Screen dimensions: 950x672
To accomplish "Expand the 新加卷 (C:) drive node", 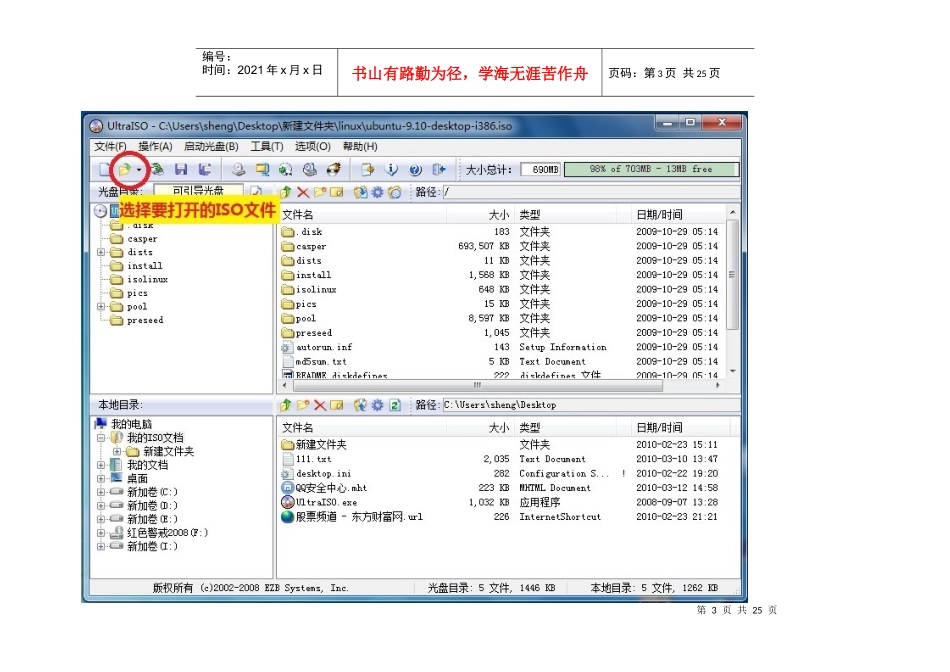I will (101, 492).
